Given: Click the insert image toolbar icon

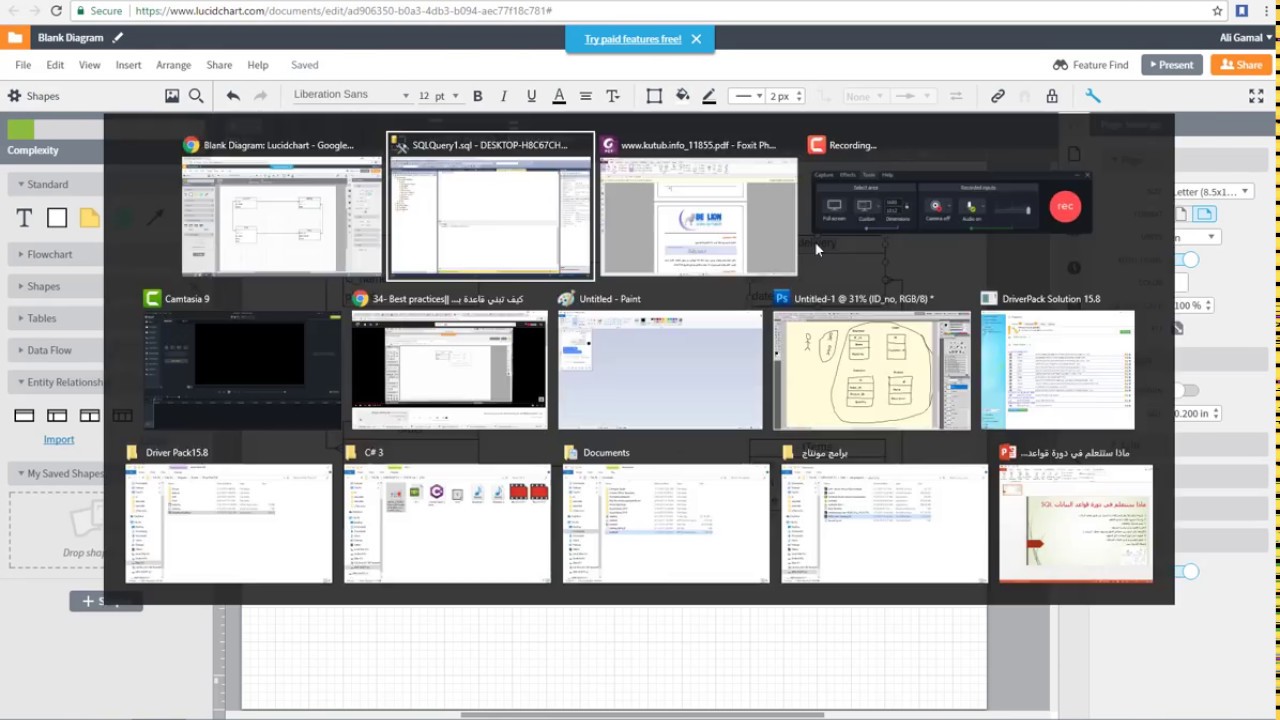Looking at the screenshot, I should tap(172, 96).
